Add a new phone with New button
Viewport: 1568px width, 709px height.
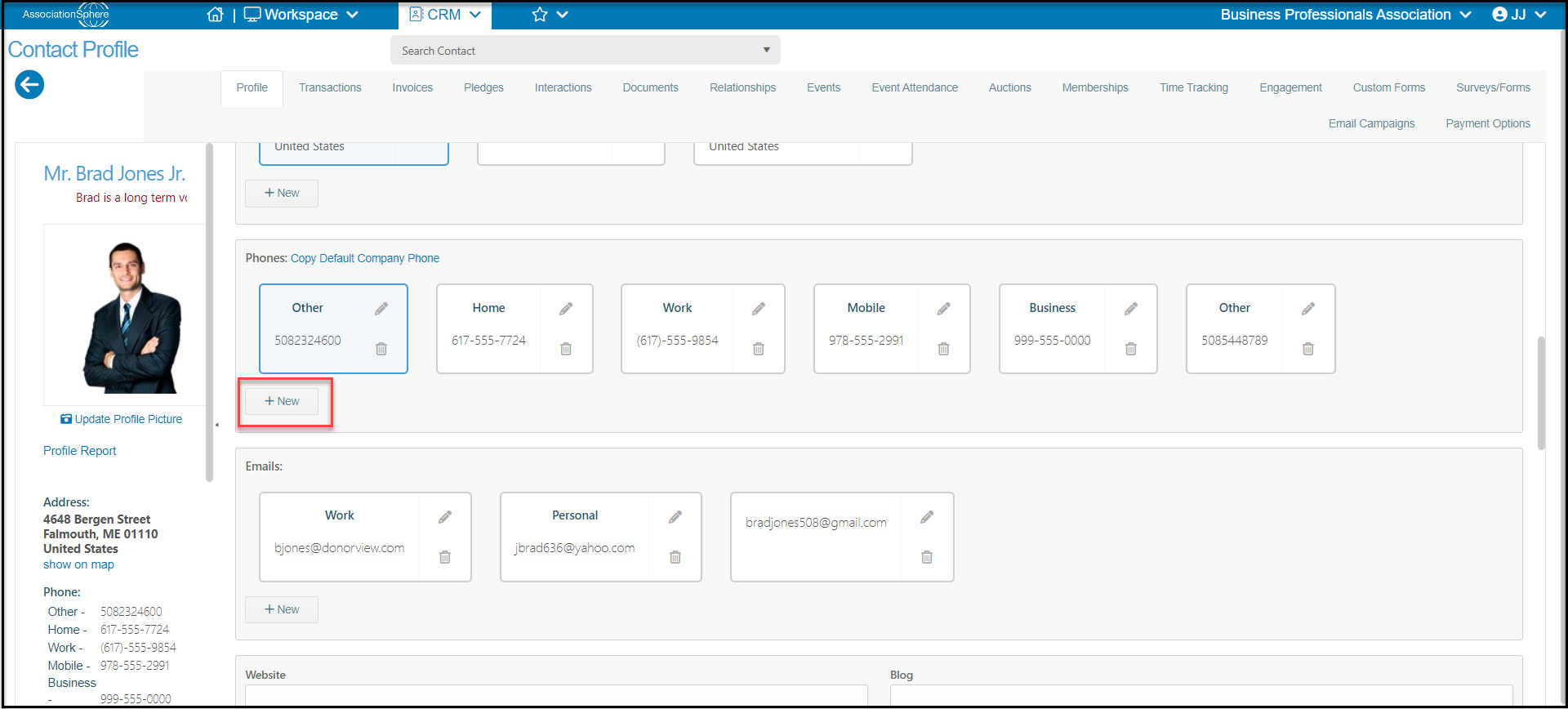tap(282, 401)
